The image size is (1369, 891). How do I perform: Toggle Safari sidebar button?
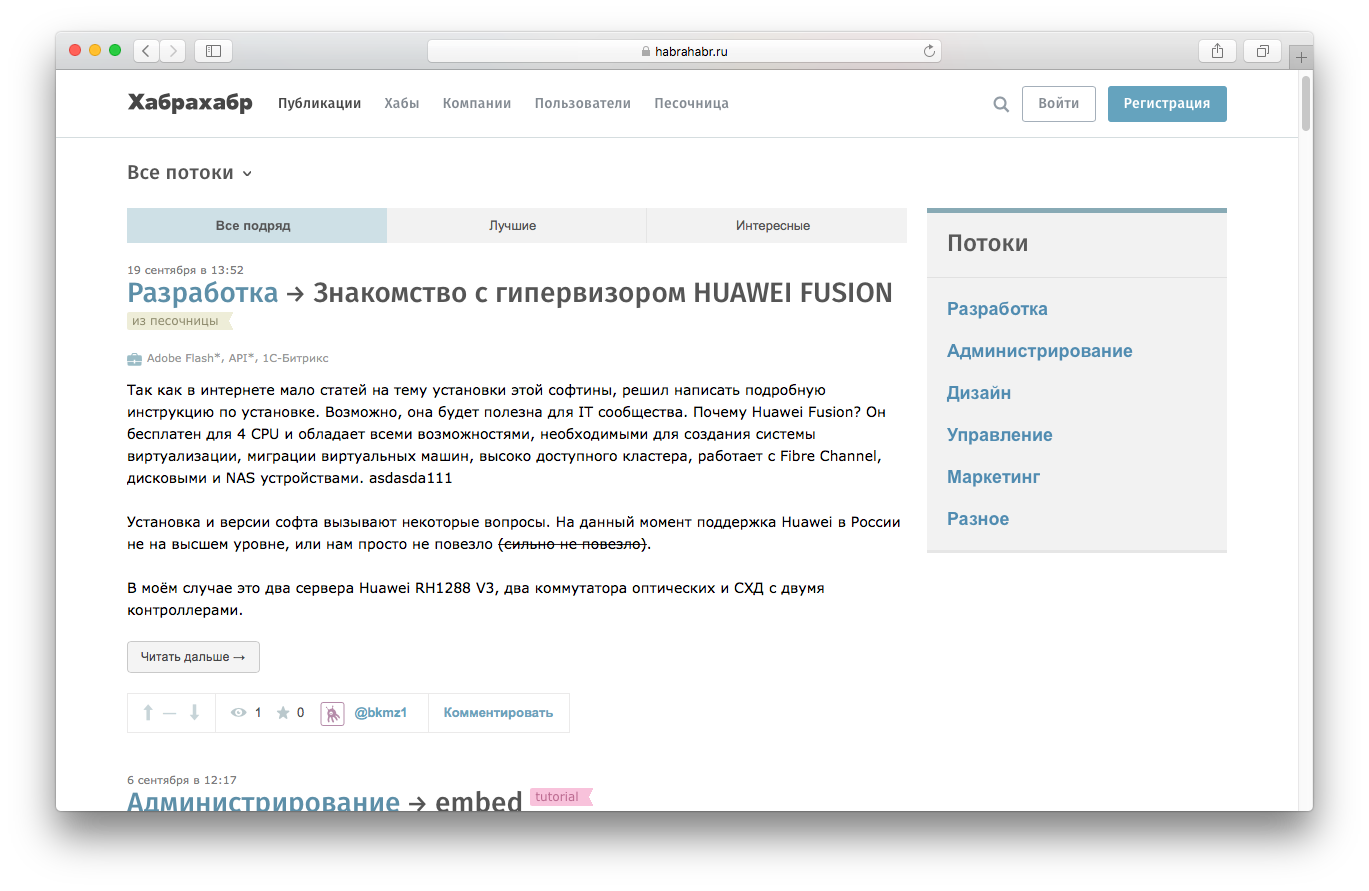[213, 50]
